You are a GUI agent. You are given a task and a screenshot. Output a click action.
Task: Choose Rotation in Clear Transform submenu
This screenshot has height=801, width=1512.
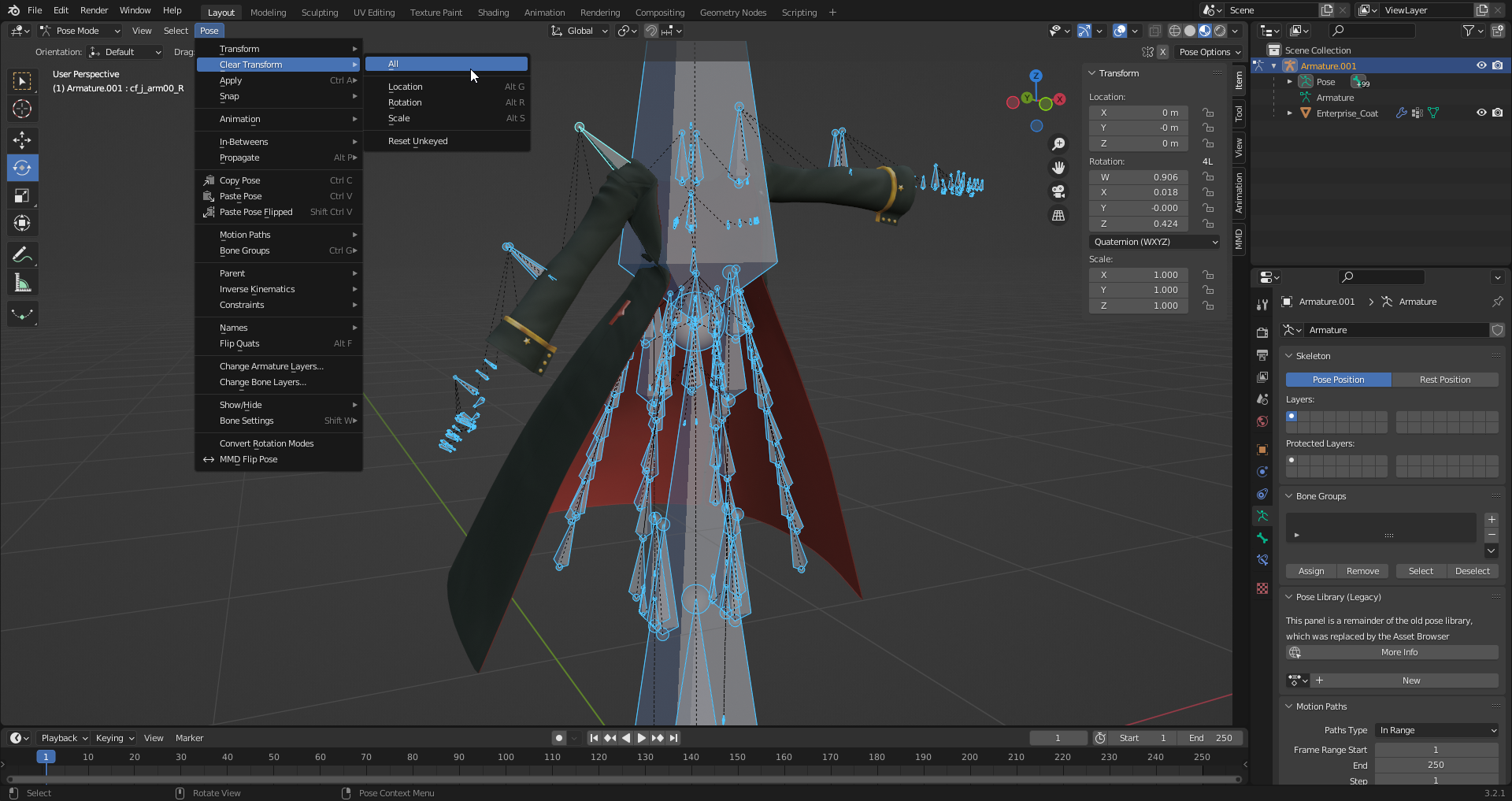(x=447, y=102)
